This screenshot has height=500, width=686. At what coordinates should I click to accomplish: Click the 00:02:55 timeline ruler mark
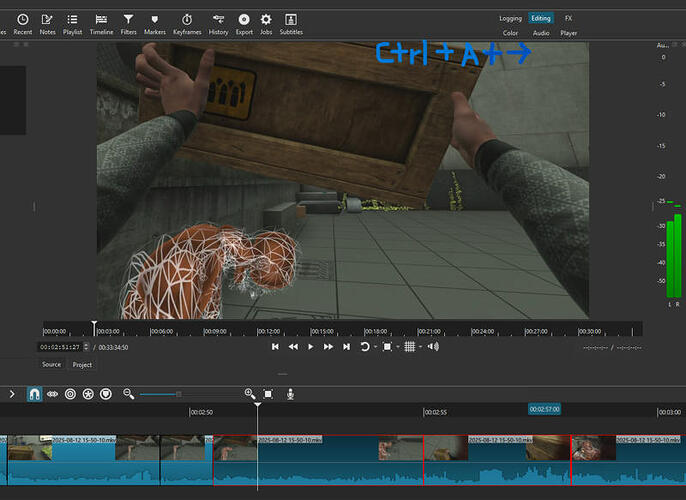click(435, 412)
